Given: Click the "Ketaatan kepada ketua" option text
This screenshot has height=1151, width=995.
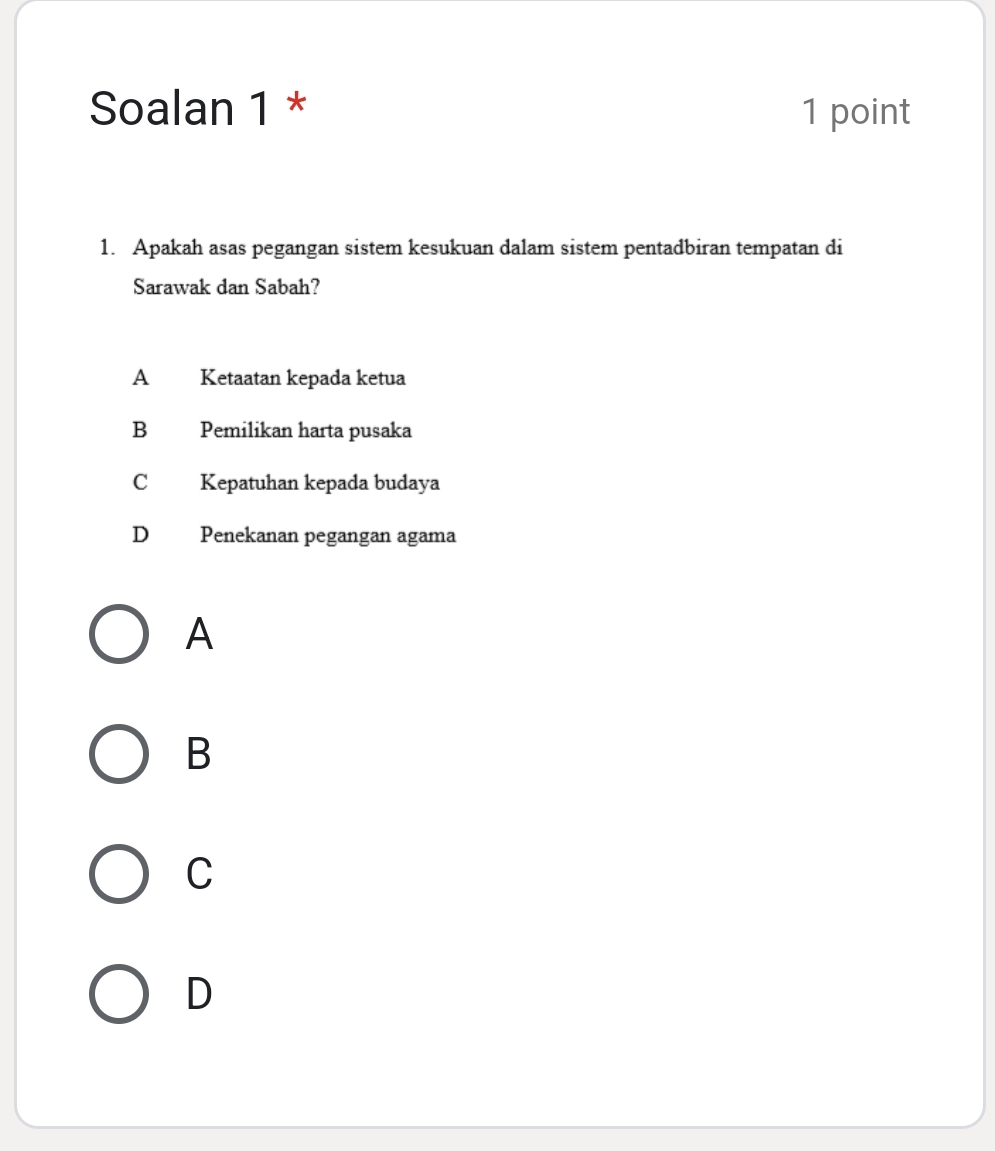Looking at the screenshot, I should click(303, 378).
